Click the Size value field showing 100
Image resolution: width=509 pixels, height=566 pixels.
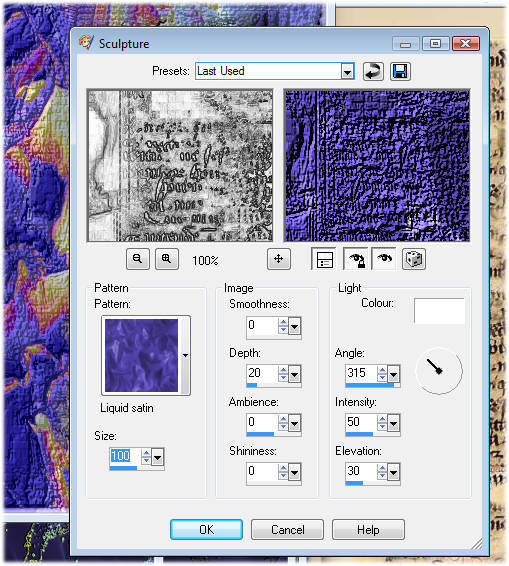[125, 456]
